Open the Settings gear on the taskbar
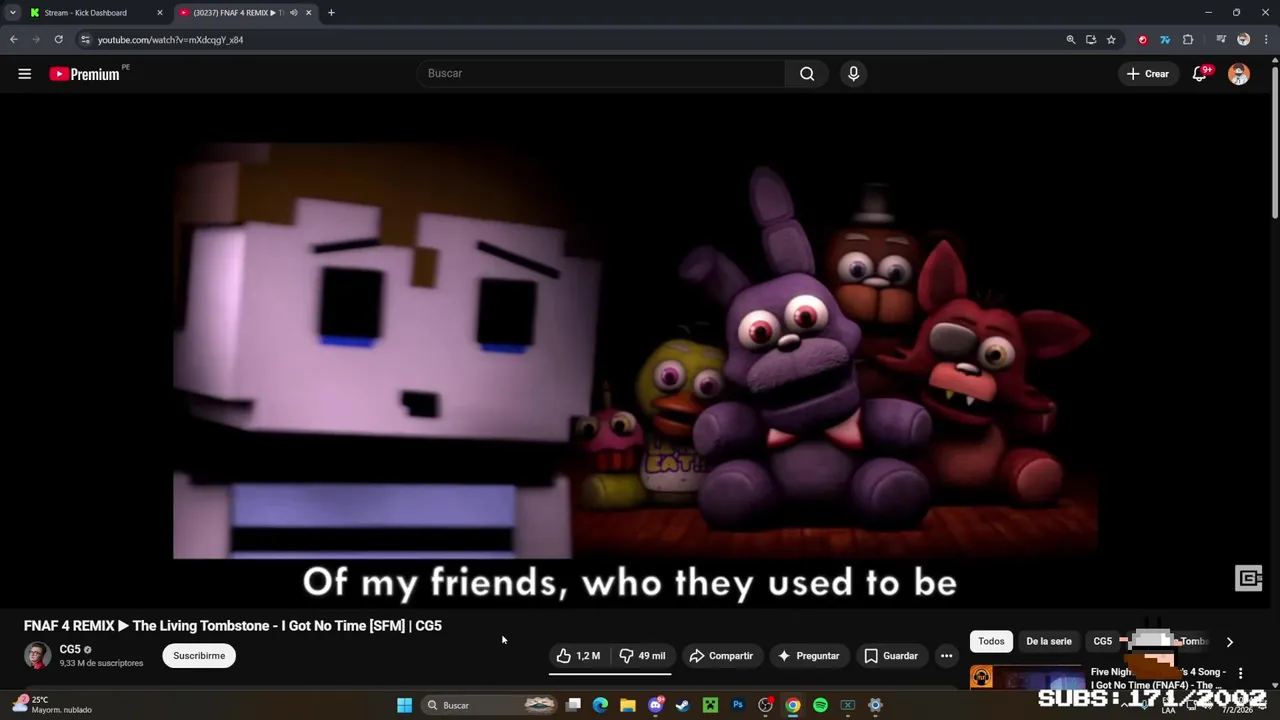 pos(875,705)
